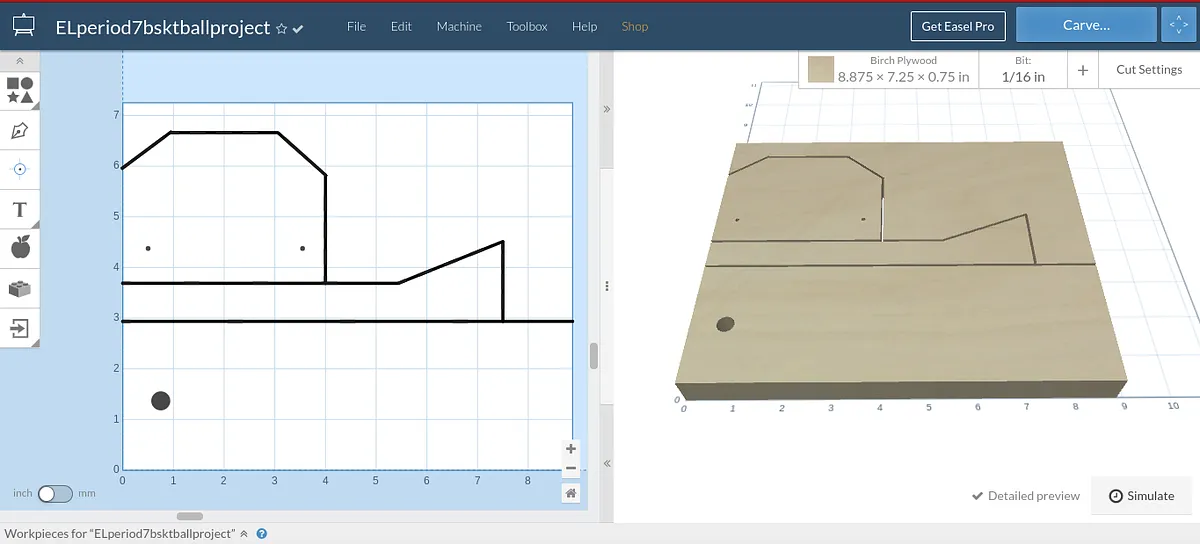The width and height of the screenshot is (1200, 544).
Task: Click the Birch Plywood material swatch
Action: click(x=821, y=70)
